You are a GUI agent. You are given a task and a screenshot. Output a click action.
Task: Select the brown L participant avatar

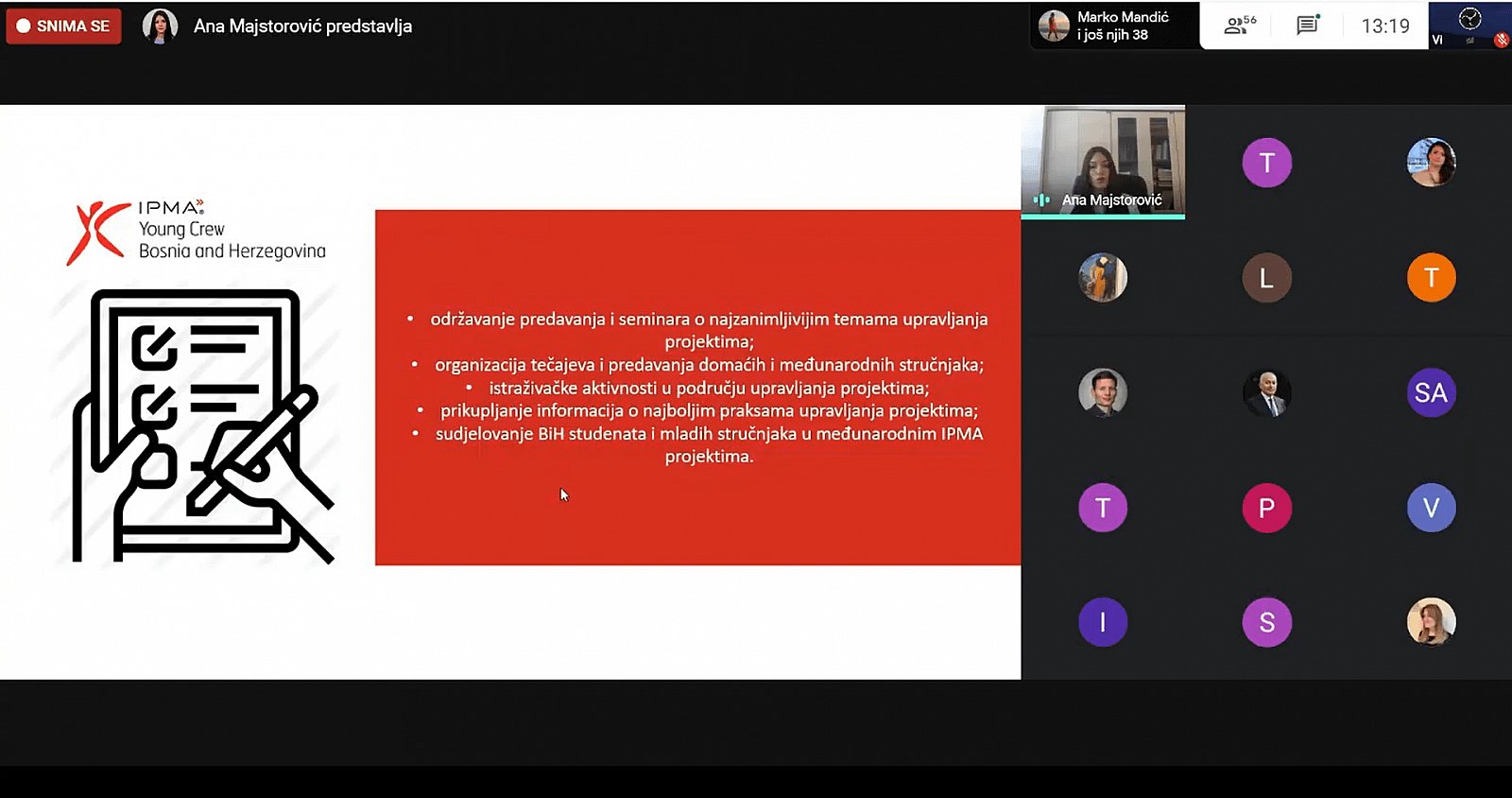1266,278
